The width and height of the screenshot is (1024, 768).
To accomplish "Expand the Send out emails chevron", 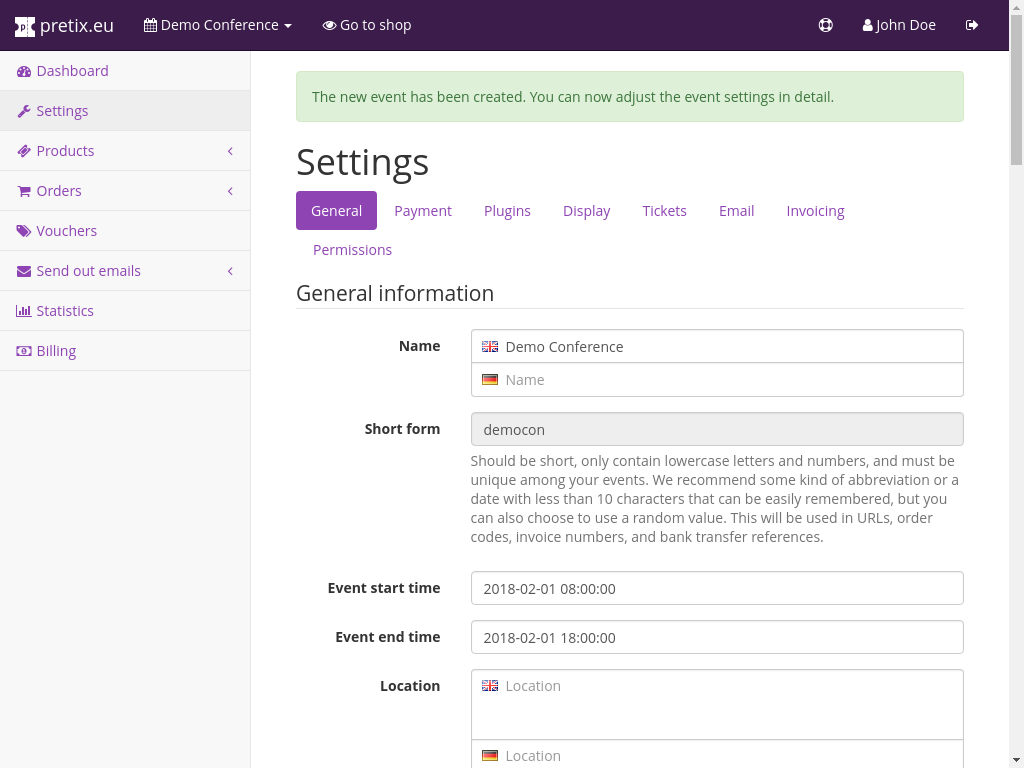I will tap(230, 271).
